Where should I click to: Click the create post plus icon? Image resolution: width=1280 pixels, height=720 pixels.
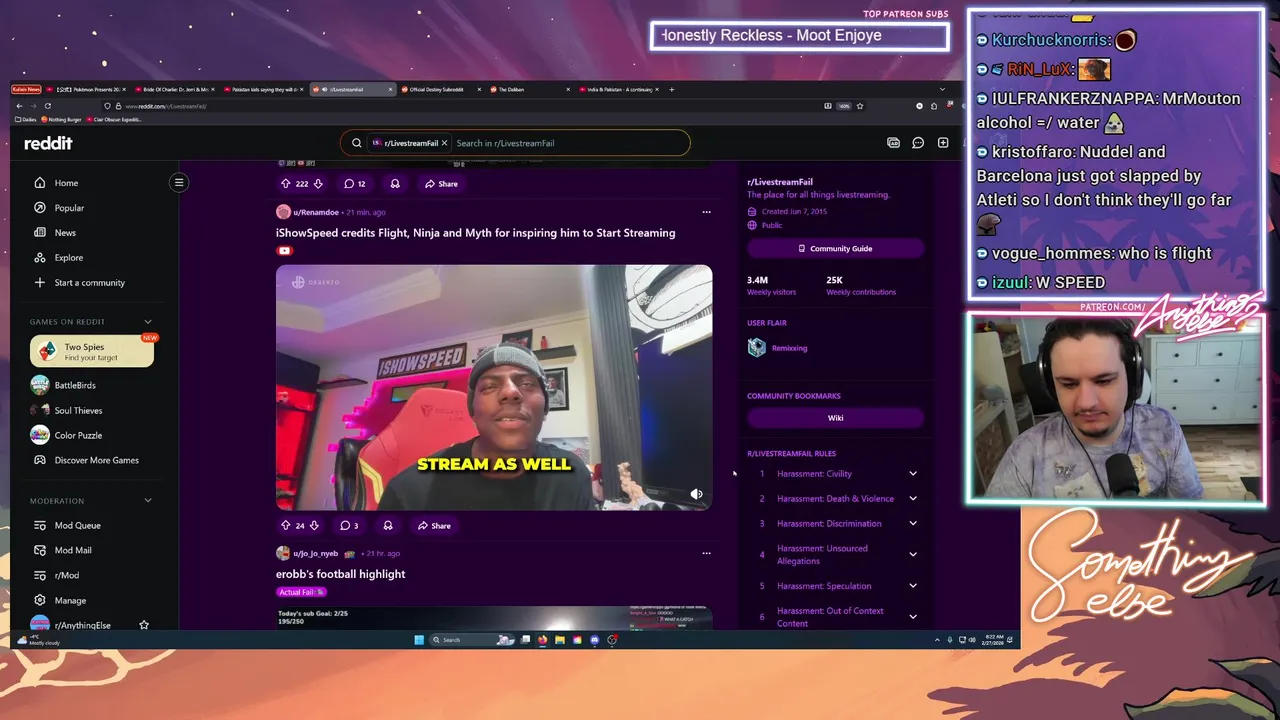pyautogui.click(x=943, y=143)
